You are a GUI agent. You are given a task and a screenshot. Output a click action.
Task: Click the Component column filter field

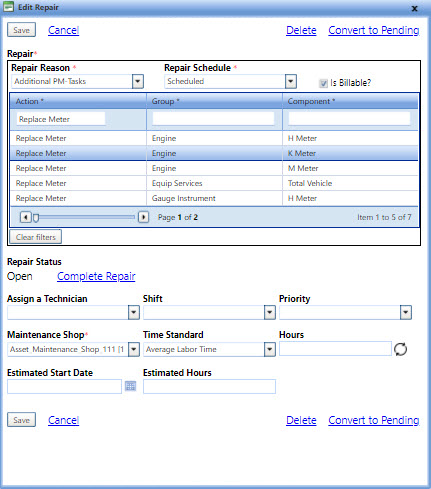click(x=349, y=119)
